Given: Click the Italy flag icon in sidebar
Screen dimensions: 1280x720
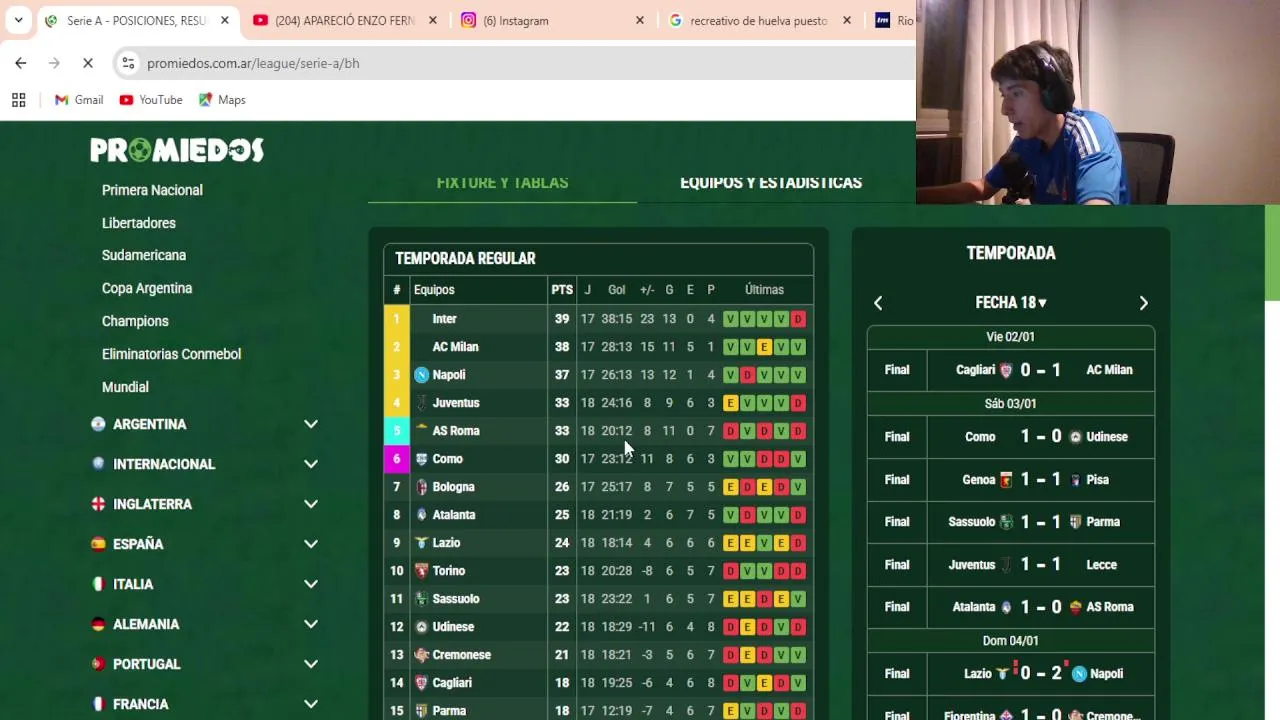Looking at the screenshot, I should (98, 584).
